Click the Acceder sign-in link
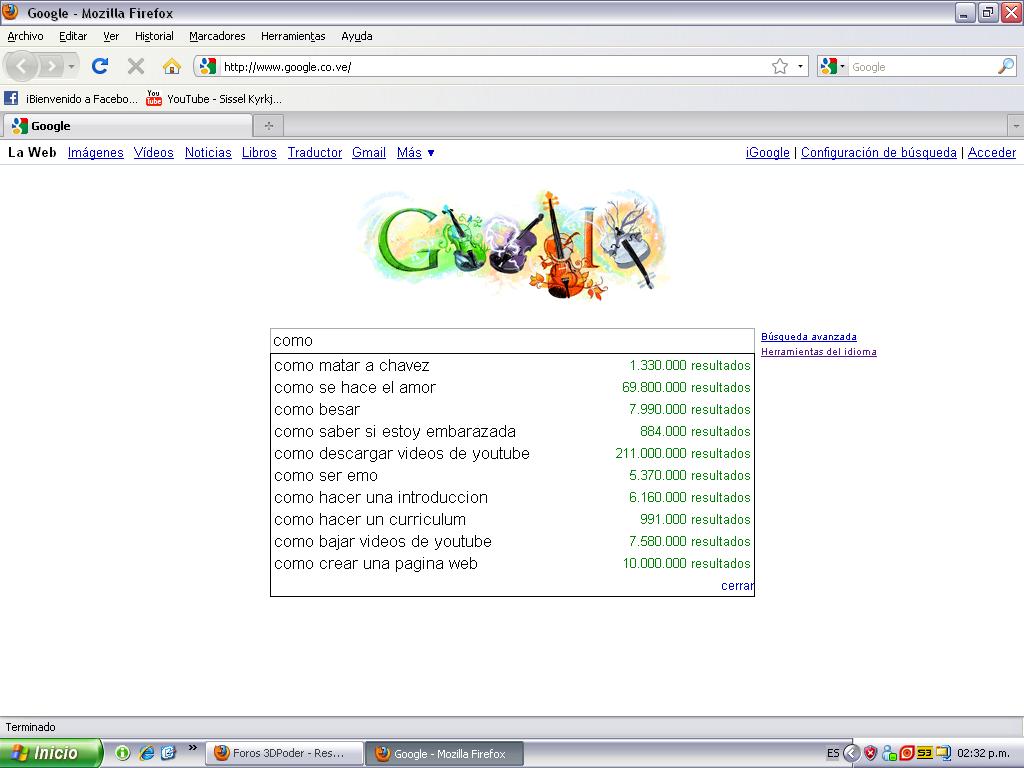This screenshot has height=768, width=1024. click(x=991, y=152)
